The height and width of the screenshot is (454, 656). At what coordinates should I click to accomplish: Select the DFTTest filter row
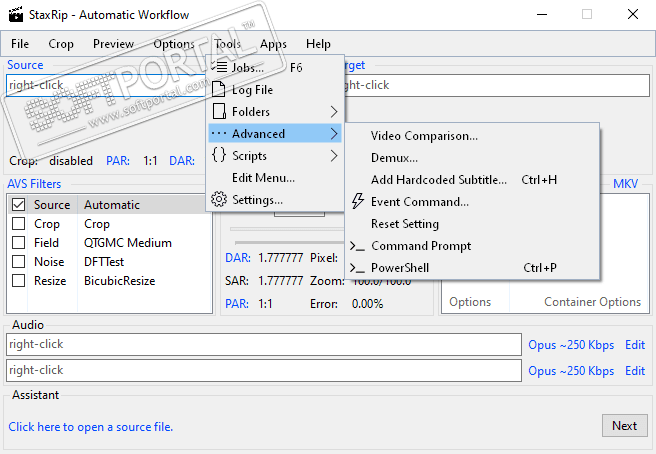pyautogui.click(x=110, y=262)
